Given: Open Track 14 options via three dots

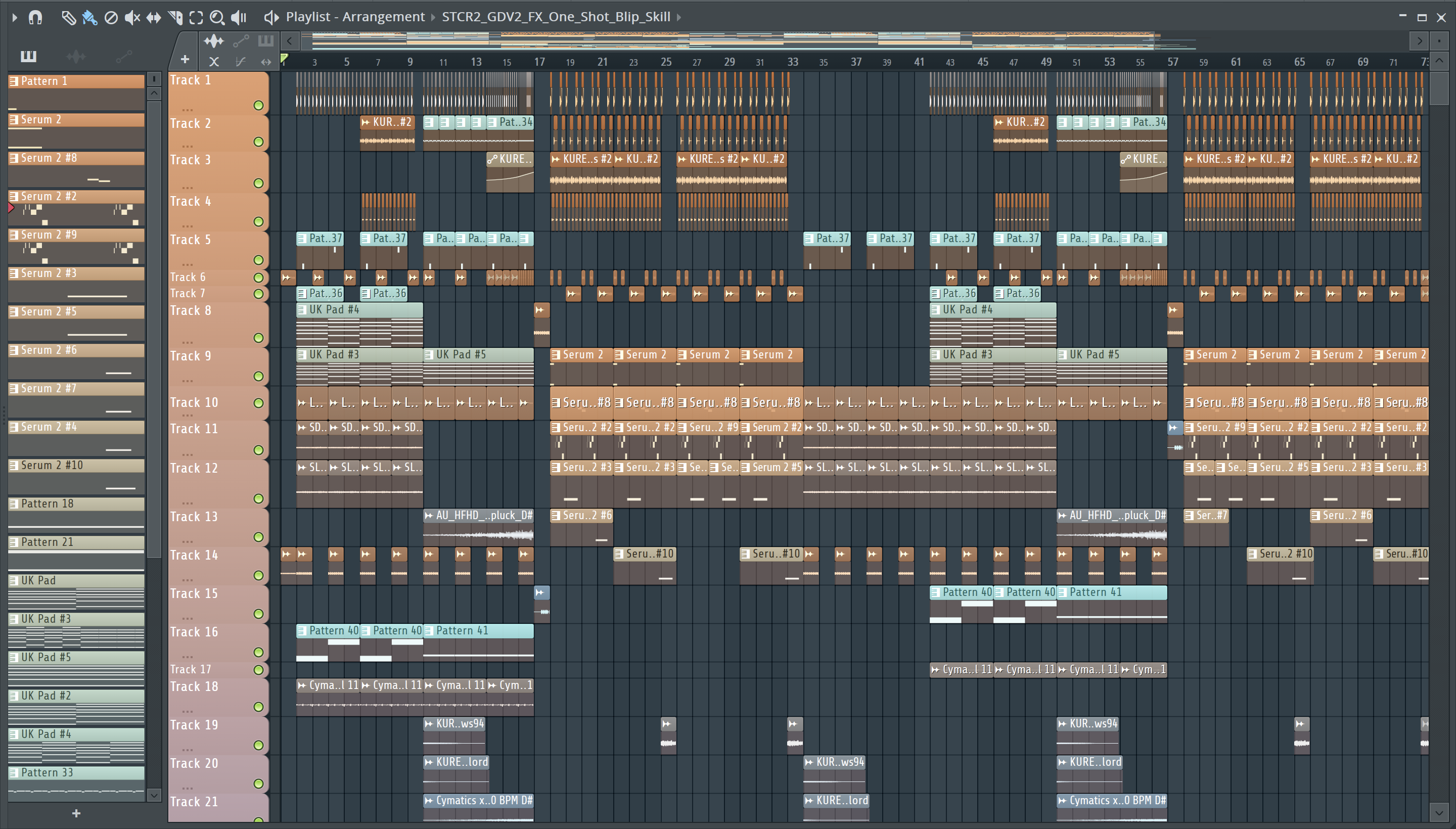Looking at the screenshot, I should (x=188, y=580).
